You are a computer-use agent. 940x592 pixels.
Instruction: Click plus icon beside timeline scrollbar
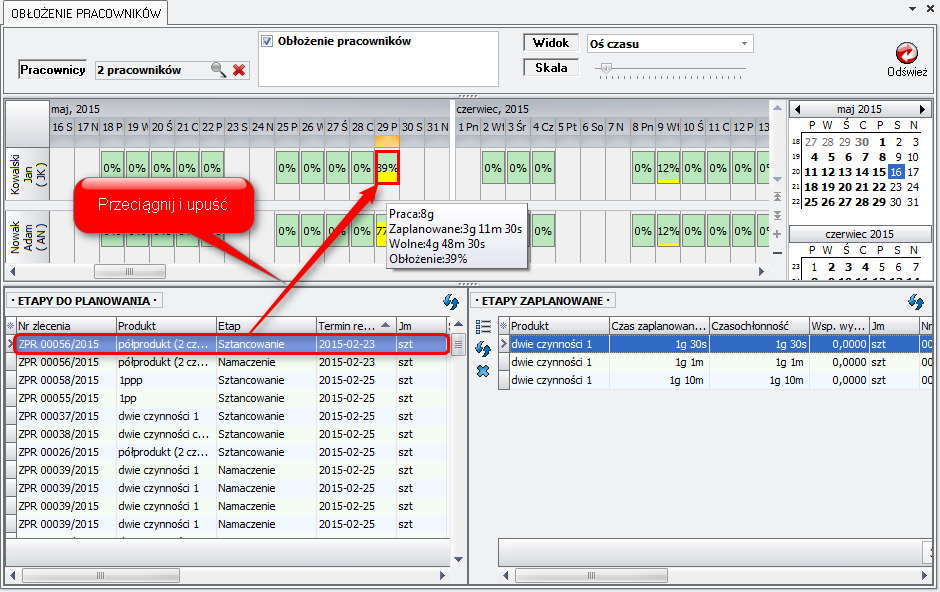pos(778,233)
